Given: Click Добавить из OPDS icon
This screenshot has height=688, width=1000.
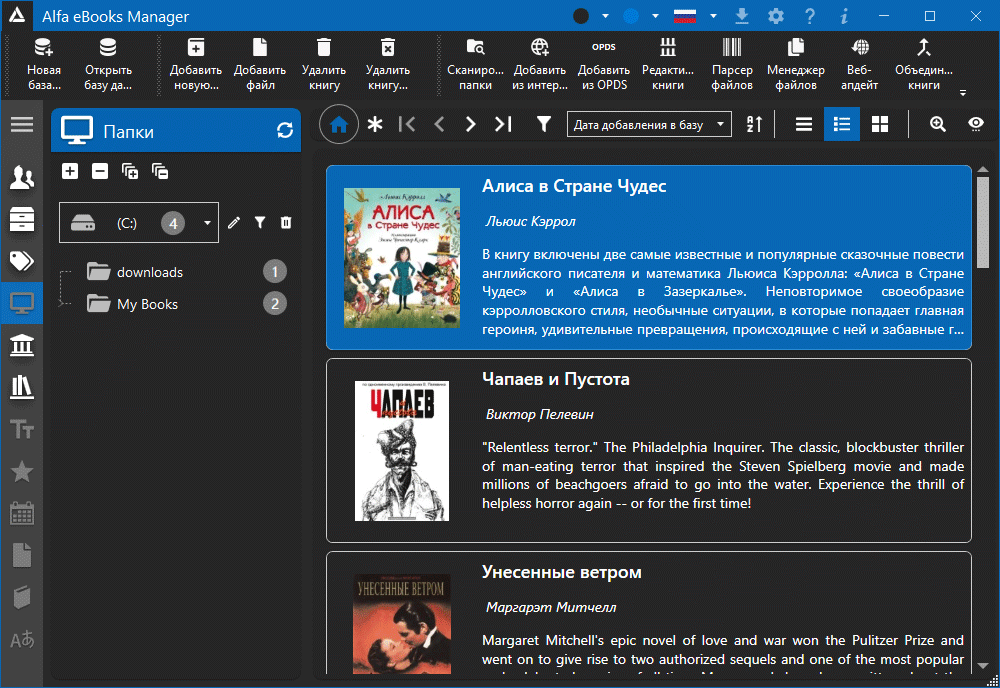Looking at the screenshot, I should coord(603,66).
